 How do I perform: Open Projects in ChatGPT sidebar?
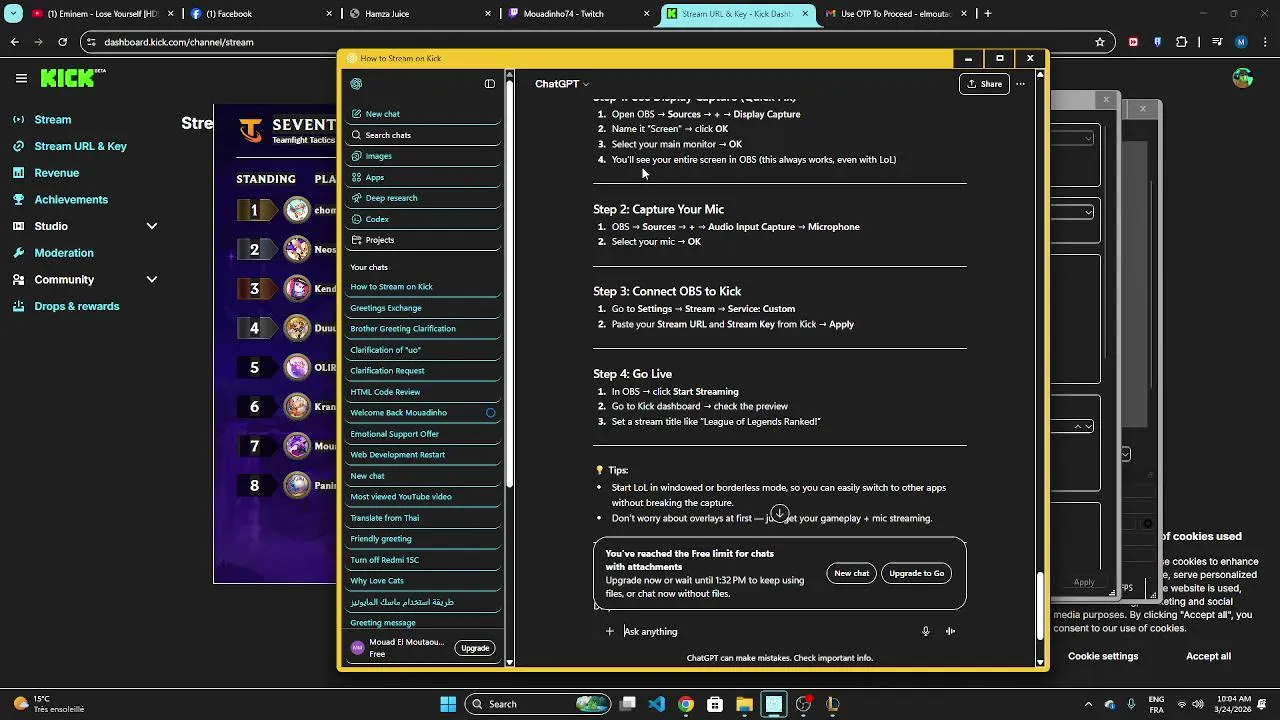pos(424,240)
